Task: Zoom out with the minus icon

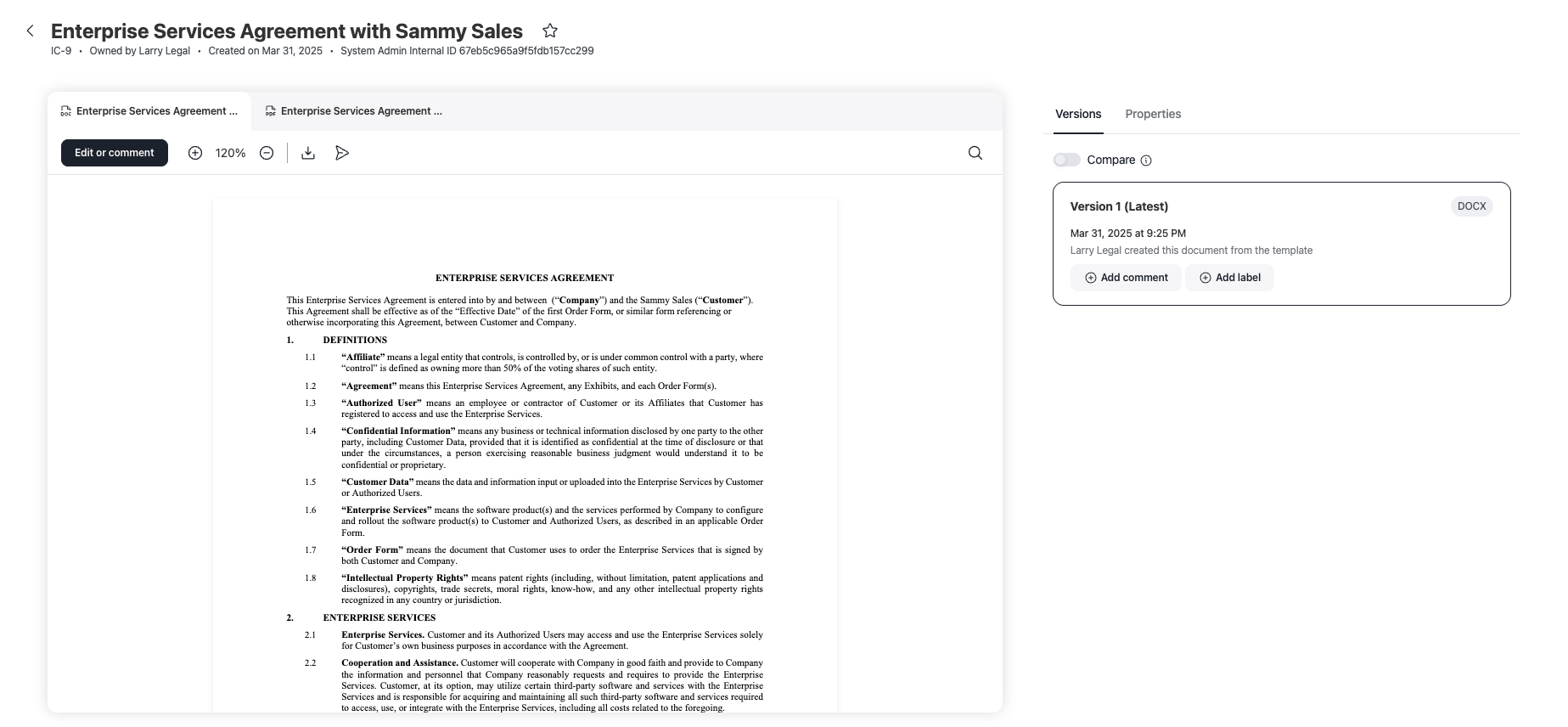Action: coord(267,153)
